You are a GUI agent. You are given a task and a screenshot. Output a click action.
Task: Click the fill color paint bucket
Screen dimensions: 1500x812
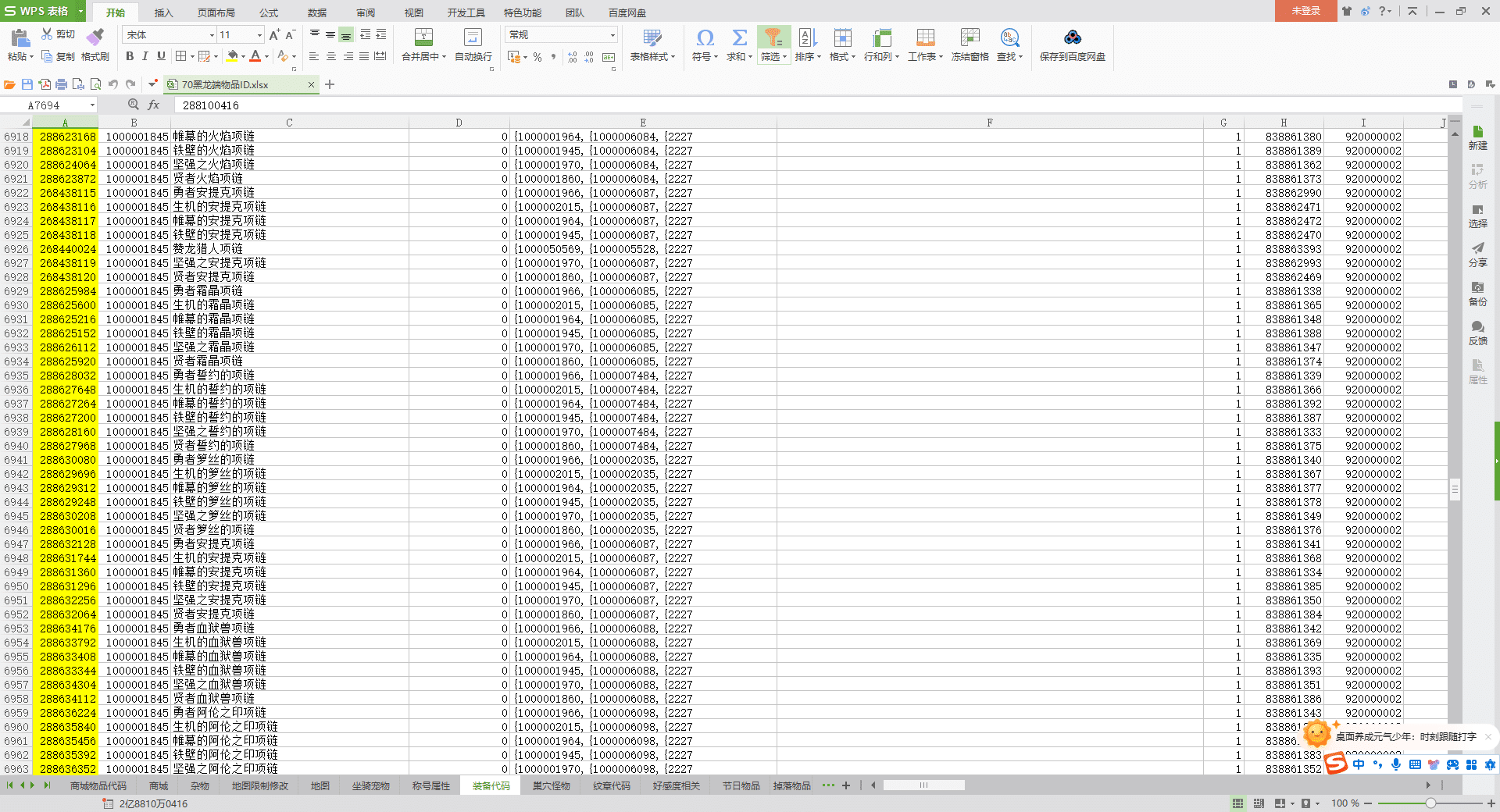click(x=231, y=56)
